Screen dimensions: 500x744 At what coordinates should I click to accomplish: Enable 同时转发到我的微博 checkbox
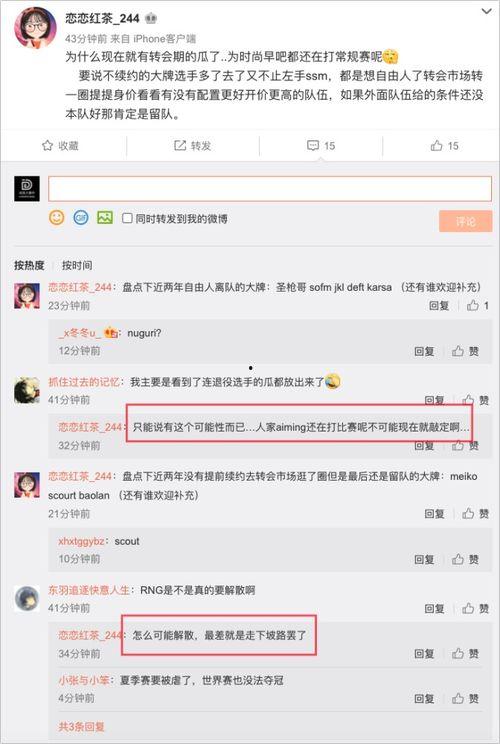(127, 218)
